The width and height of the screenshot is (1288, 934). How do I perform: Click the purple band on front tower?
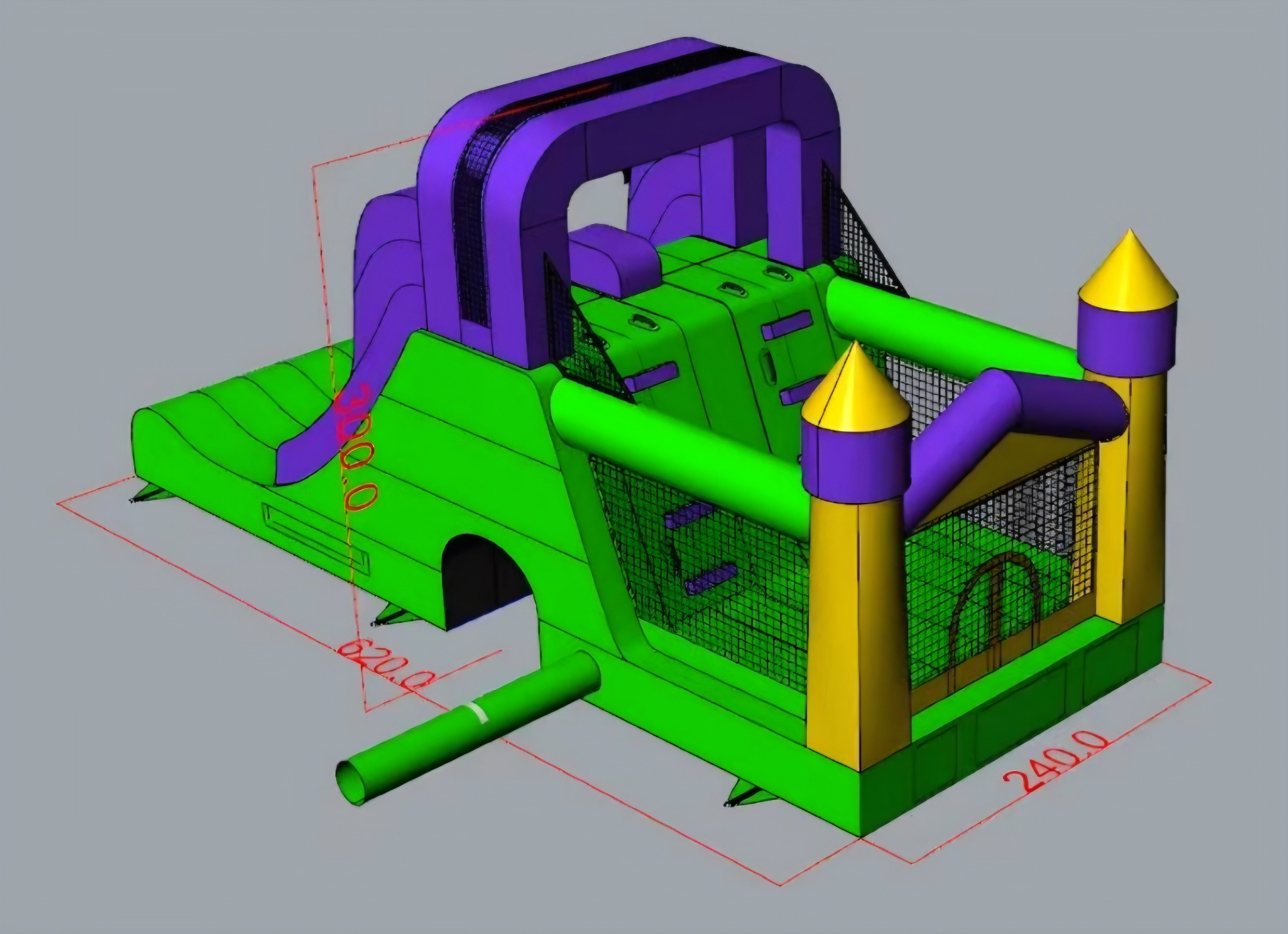855,463
